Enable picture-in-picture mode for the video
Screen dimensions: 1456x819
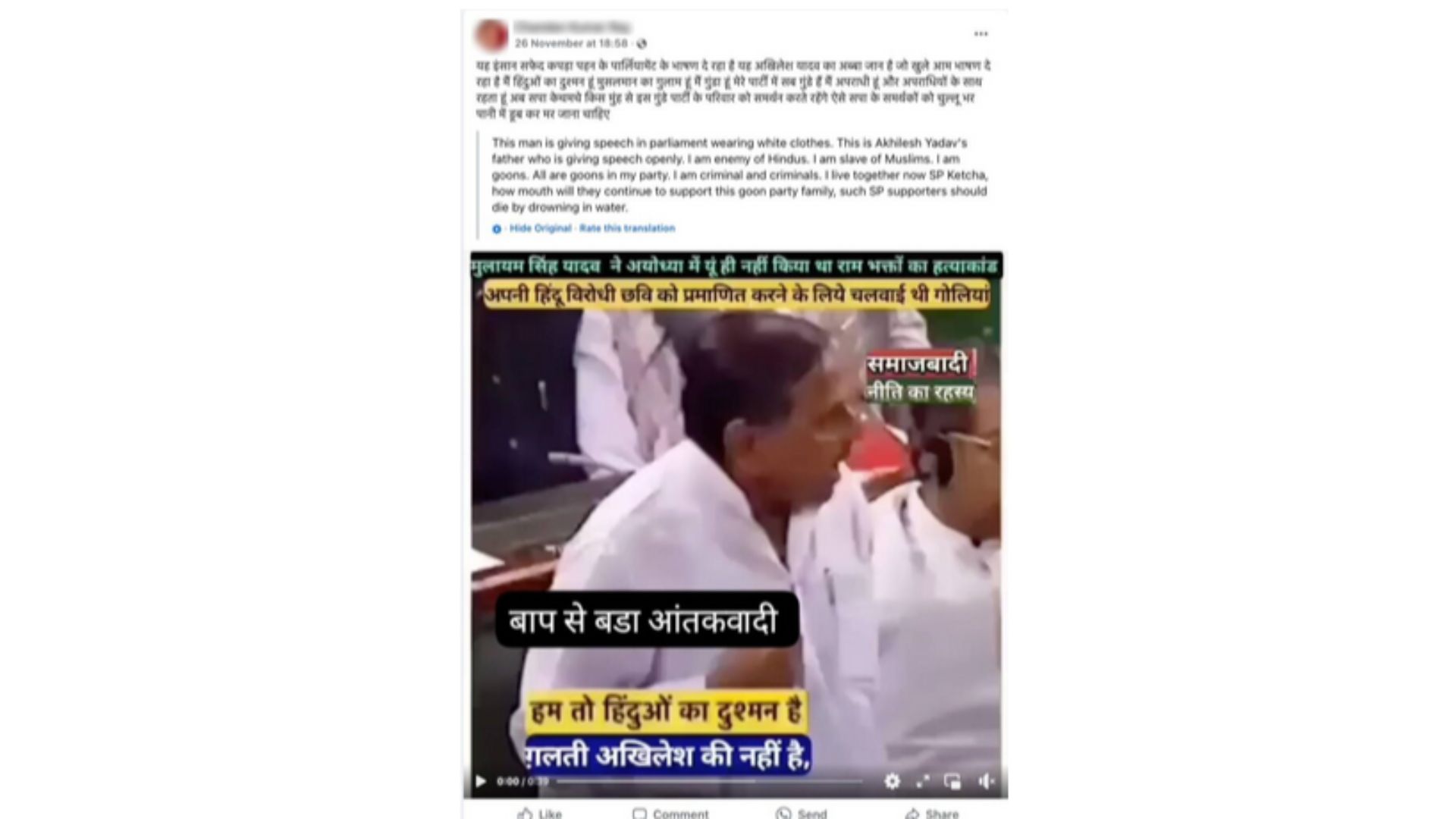(x=952, y=781)
